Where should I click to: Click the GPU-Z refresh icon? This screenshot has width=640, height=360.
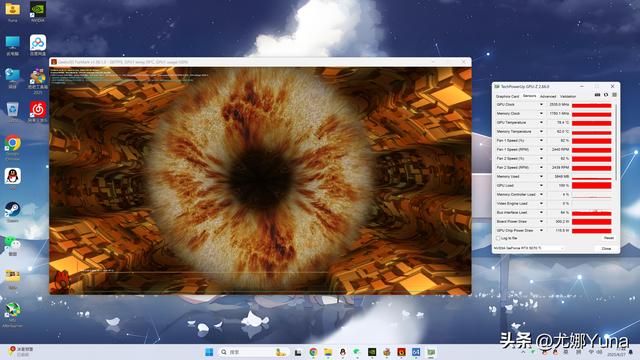click(x=606, y=95)
